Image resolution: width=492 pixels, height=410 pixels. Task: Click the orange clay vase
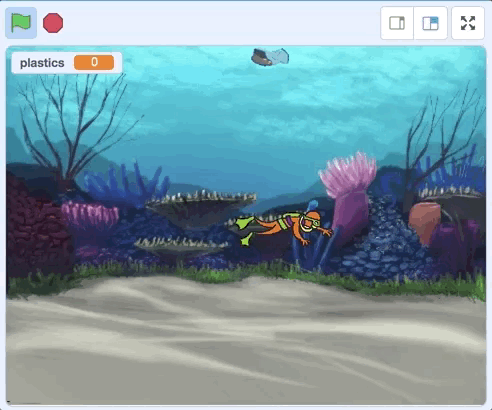click(425, 222)
